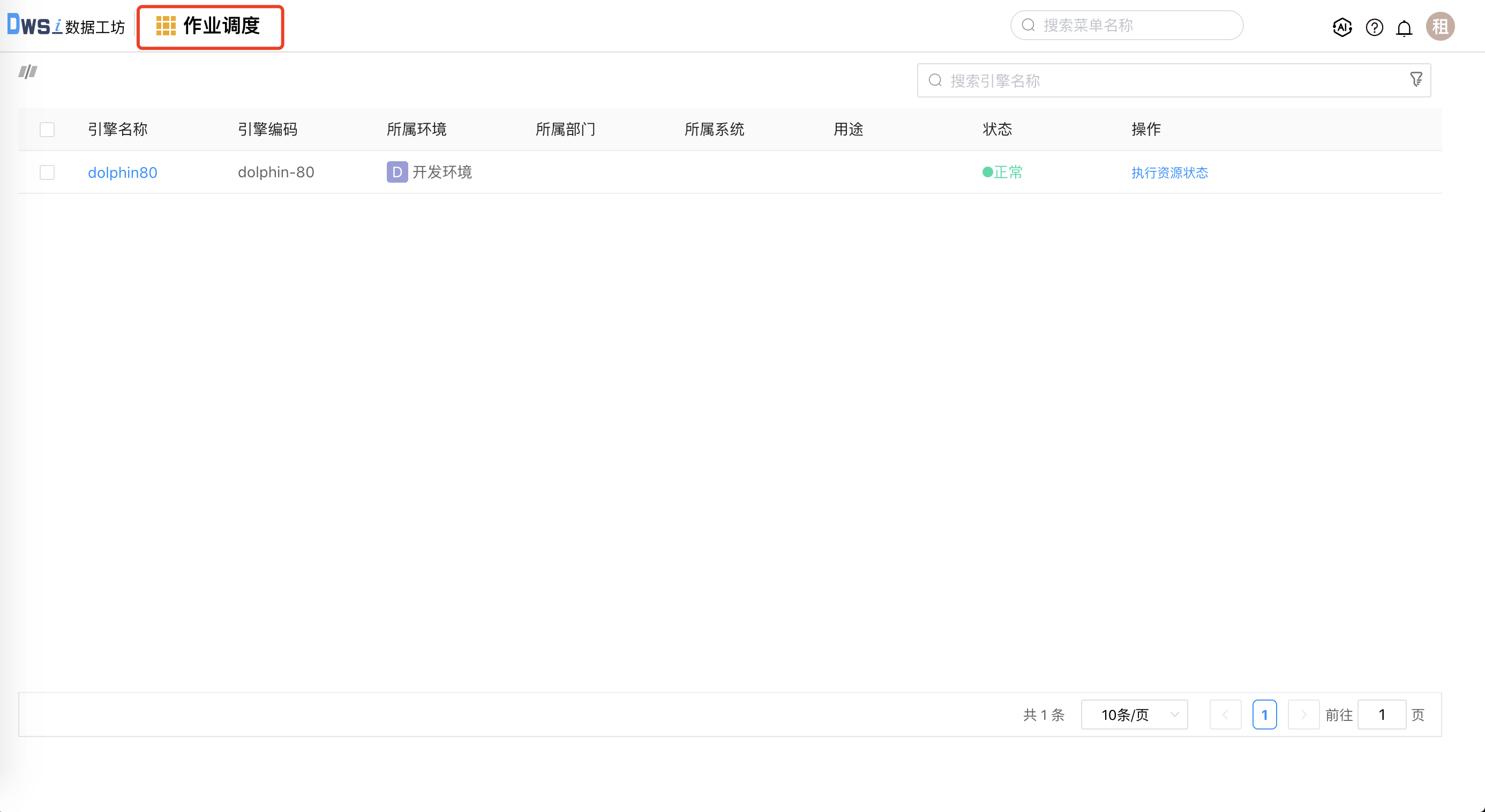Viewport: 1485px width, 812px height.
Task: Check the select-all checkbox in table header
Action: point(47,130)
